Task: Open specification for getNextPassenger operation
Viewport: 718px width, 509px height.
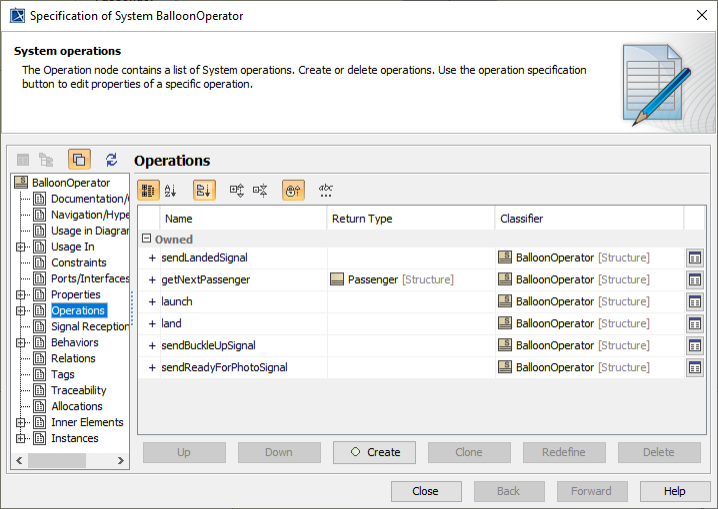Action: (695, 280)
